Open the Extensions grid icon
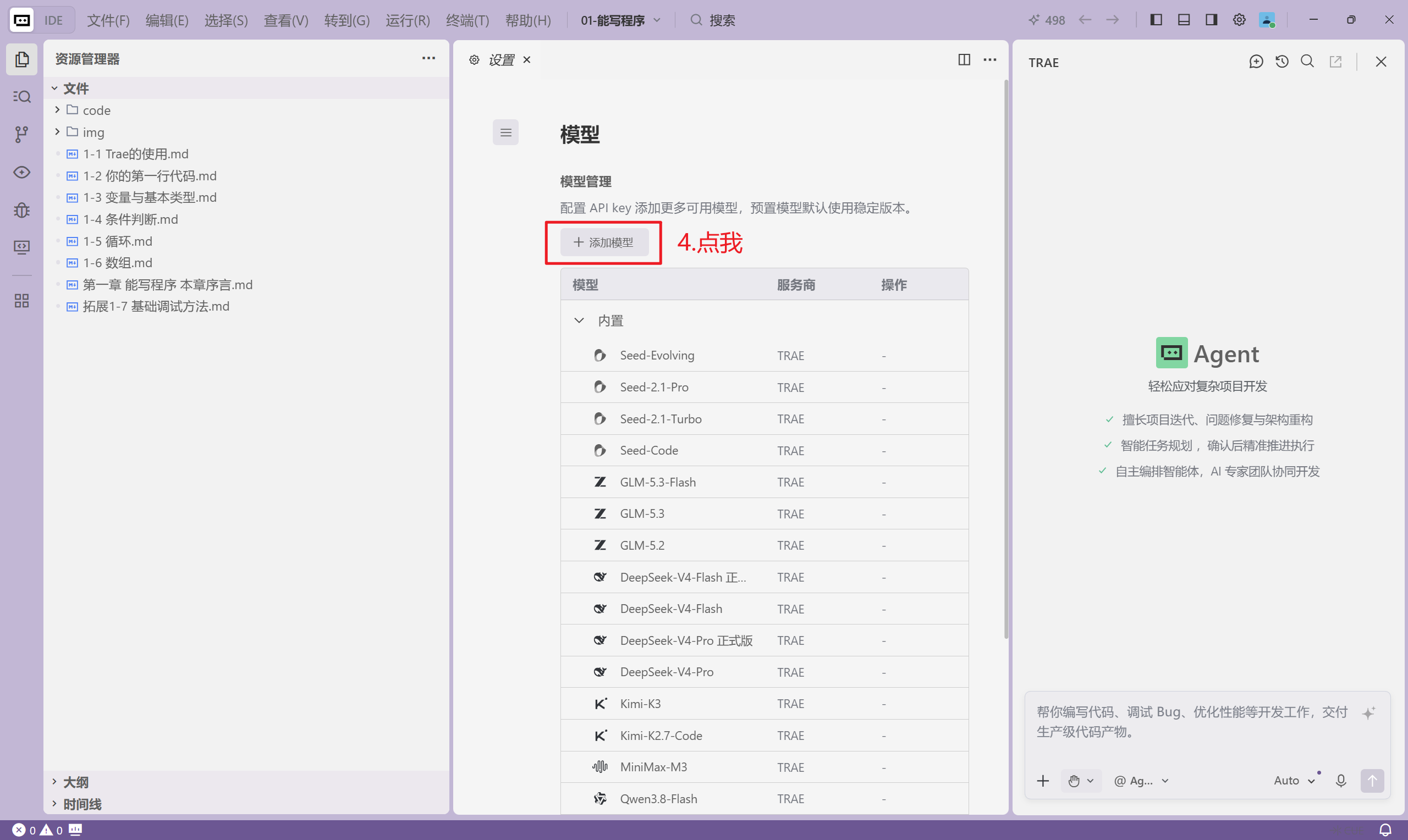The image size is (1408, 840). tap(21, 301)
